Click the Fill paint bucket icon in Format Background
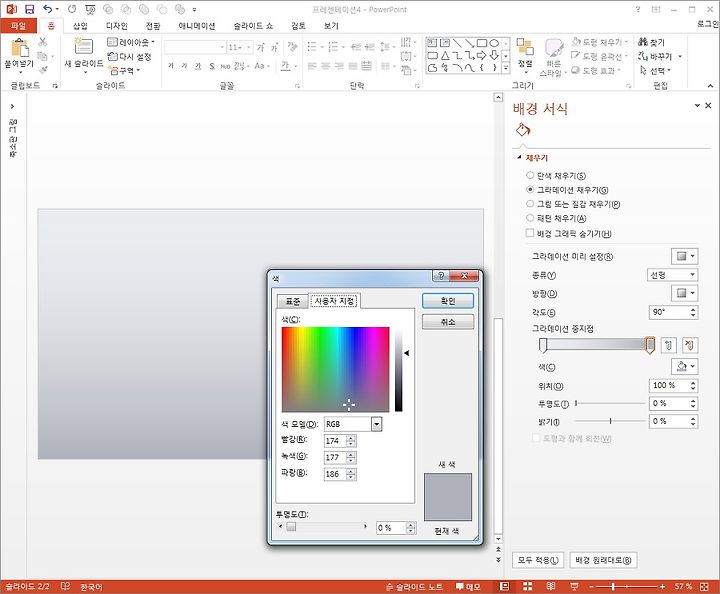 click(523, 130)
